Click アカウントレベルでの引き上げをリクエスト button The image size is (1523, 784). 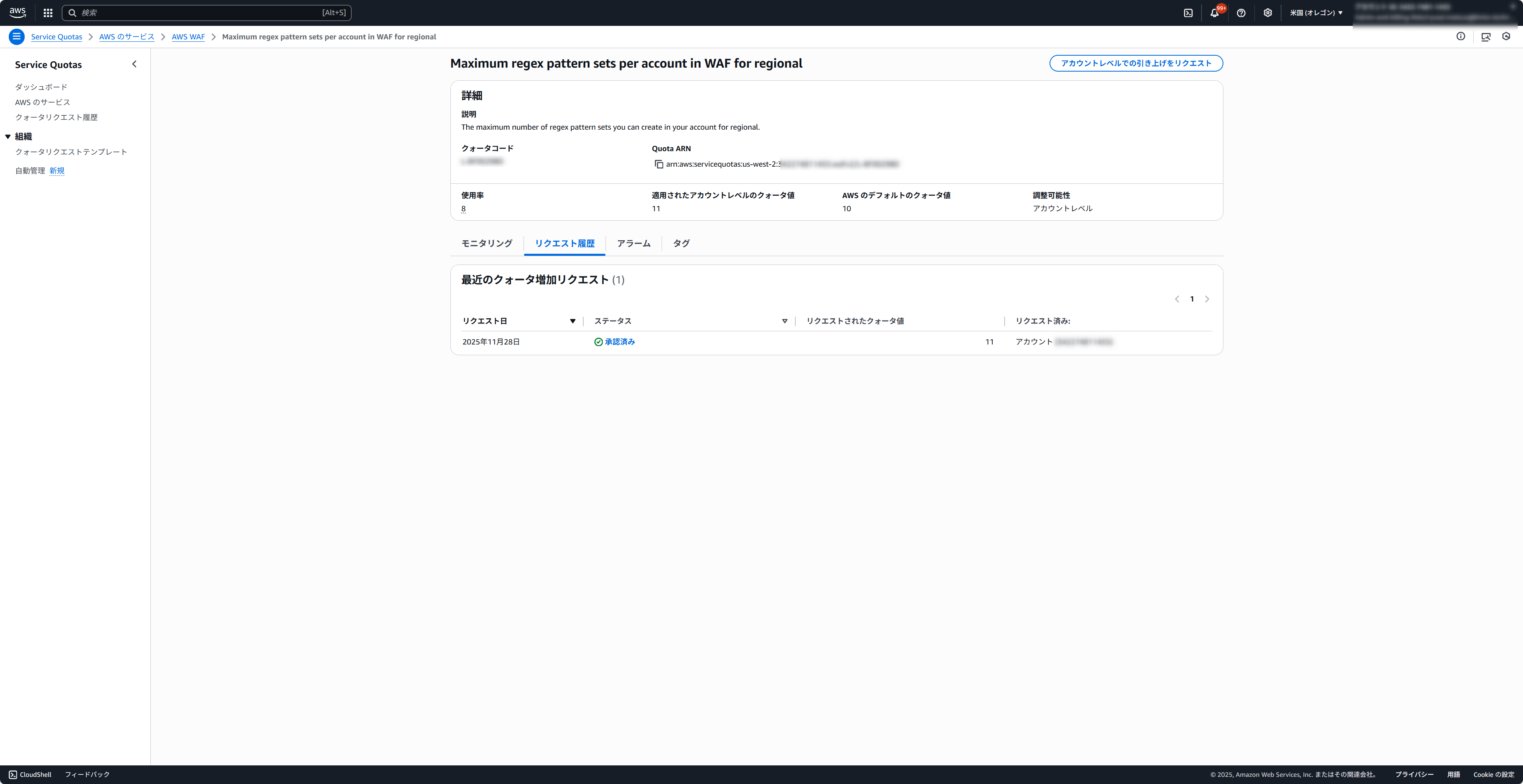tap(1136, 63)
